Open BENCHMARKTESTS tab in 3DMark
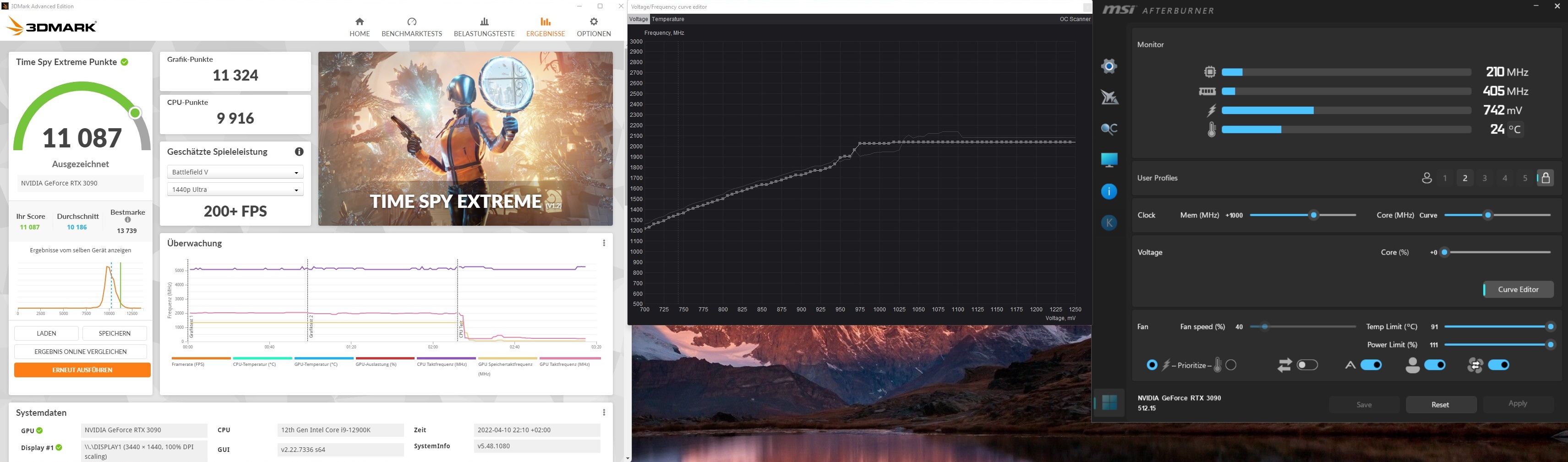Screen dimensions: 1568x462 [411, 27]
